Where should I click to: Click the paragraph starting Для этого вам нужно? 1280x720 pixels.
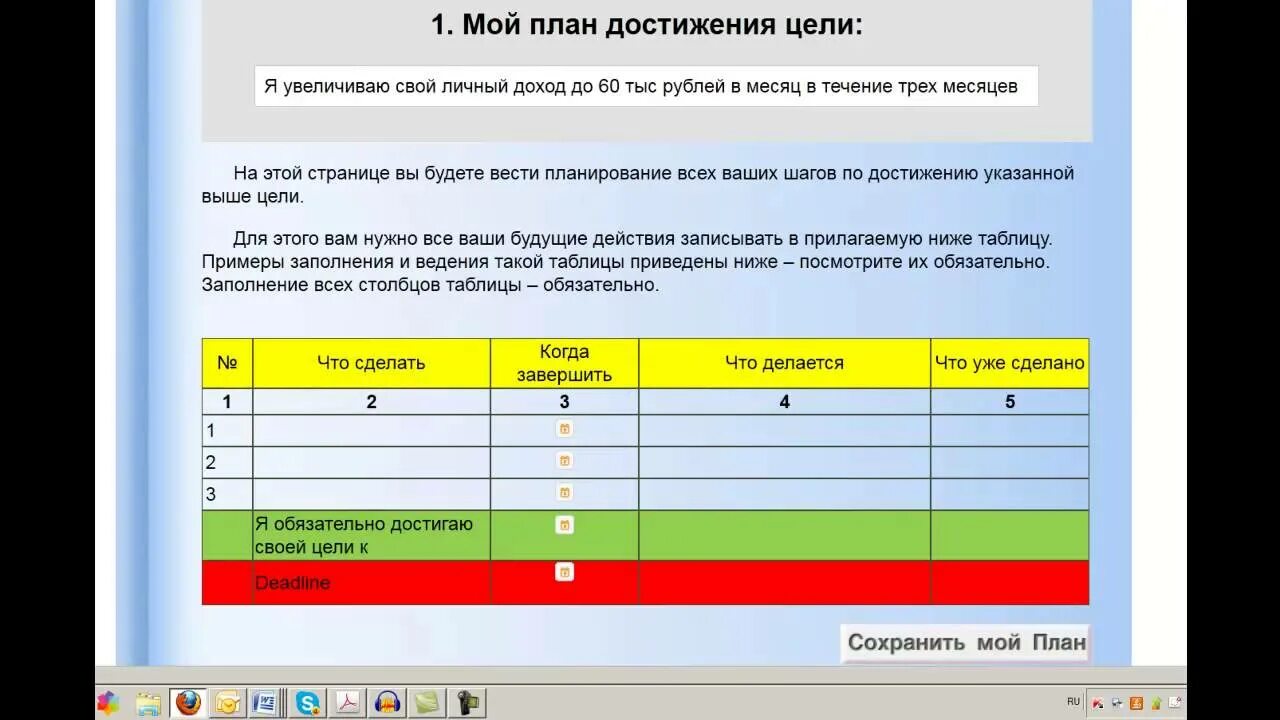tap(627, 262)
